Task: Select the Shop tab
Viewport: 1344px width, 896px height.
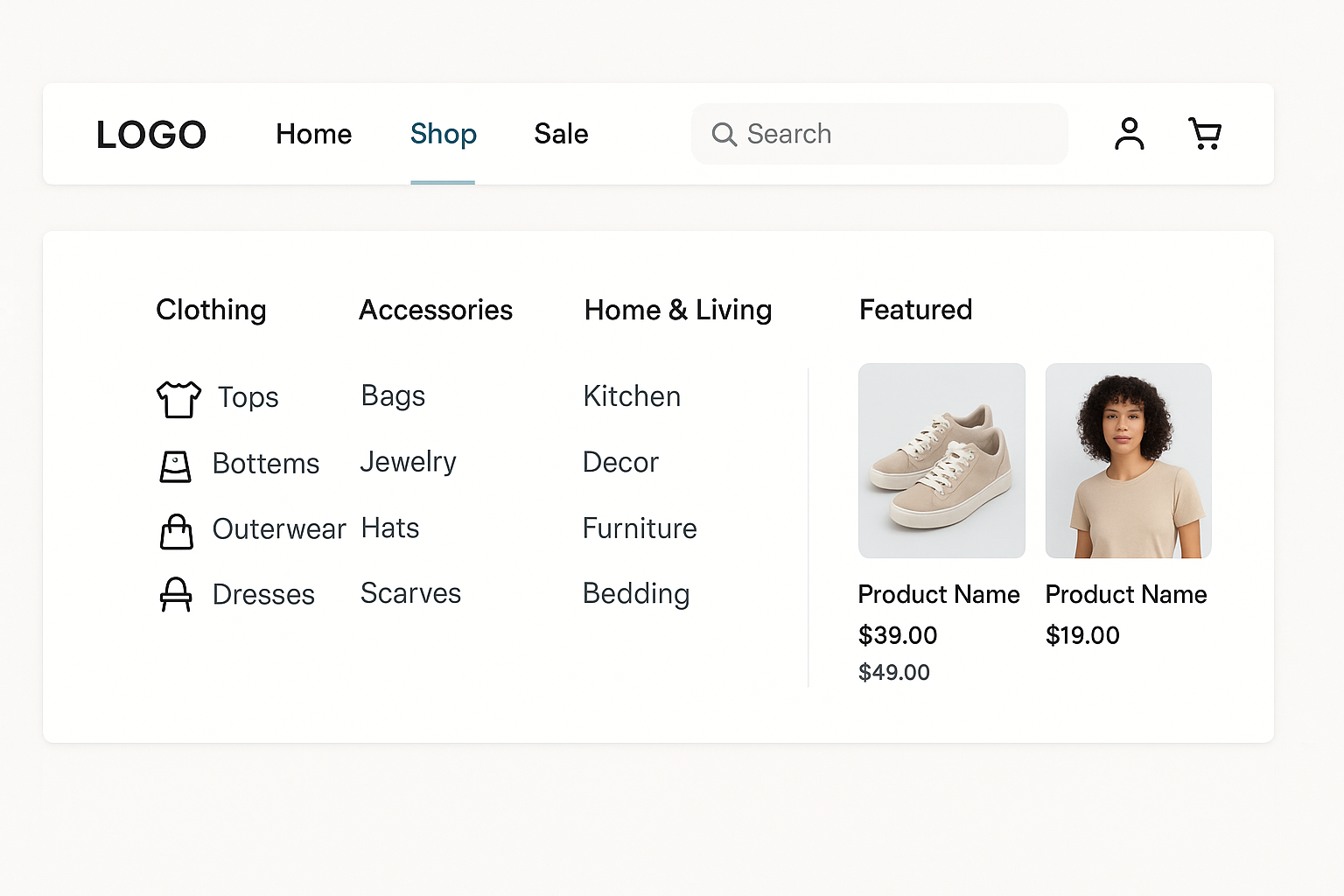Action: click(x=443, y=134)
